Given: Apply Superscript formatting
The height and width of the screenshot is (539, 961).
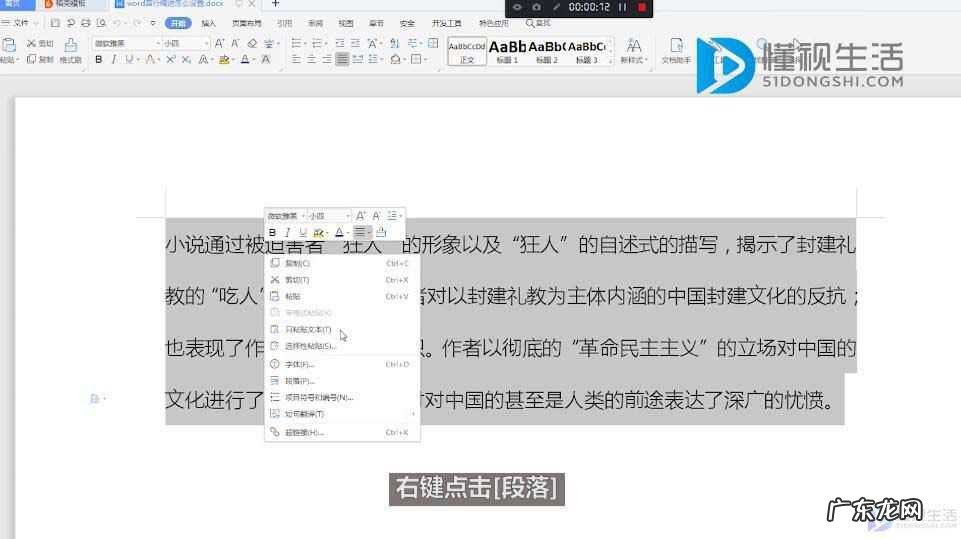Looking at the screenshot, I should pyautogui.click(x=170, y=59).
